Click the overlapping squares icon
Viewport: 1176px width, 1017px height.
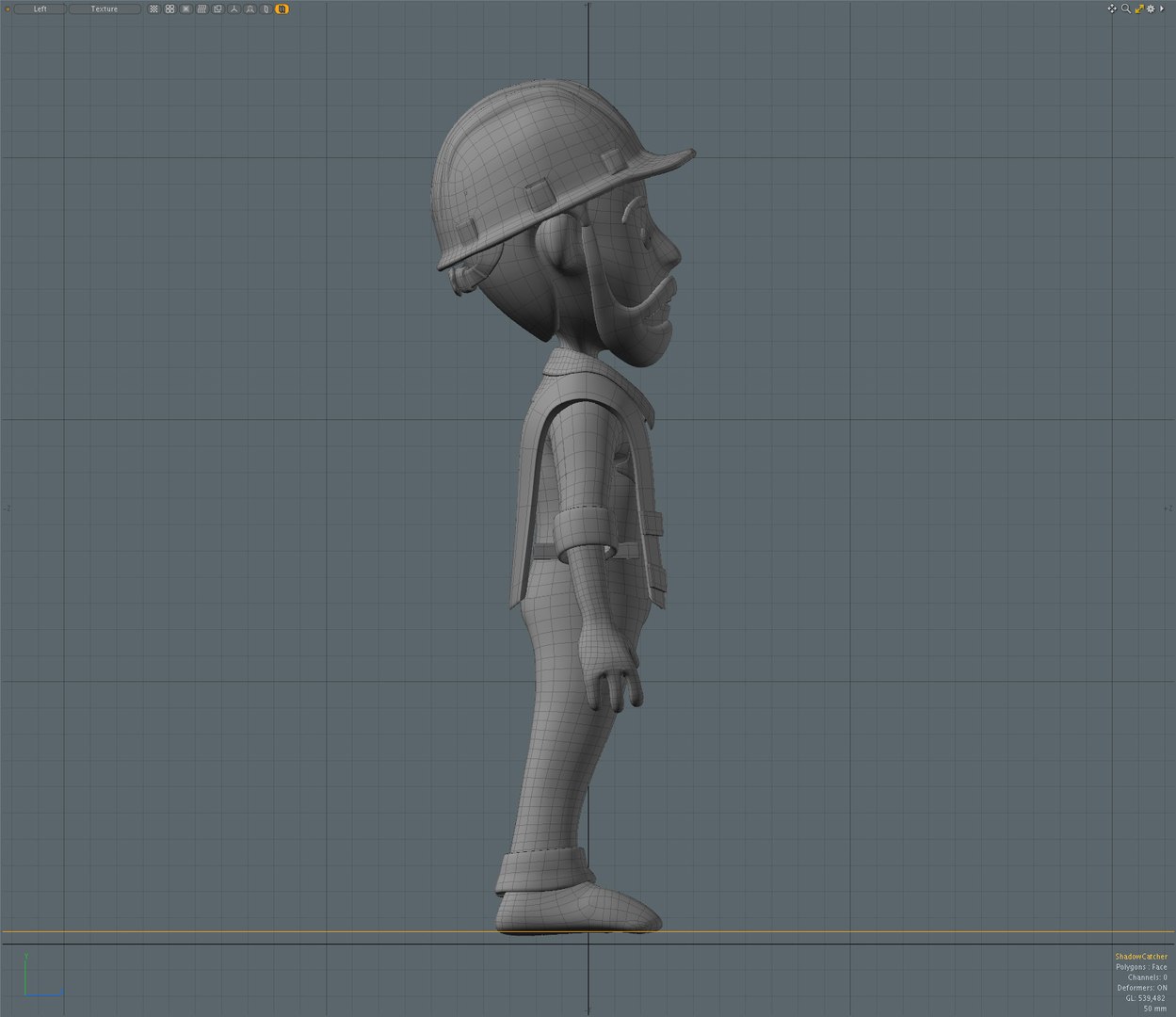(x=217, y=8)
